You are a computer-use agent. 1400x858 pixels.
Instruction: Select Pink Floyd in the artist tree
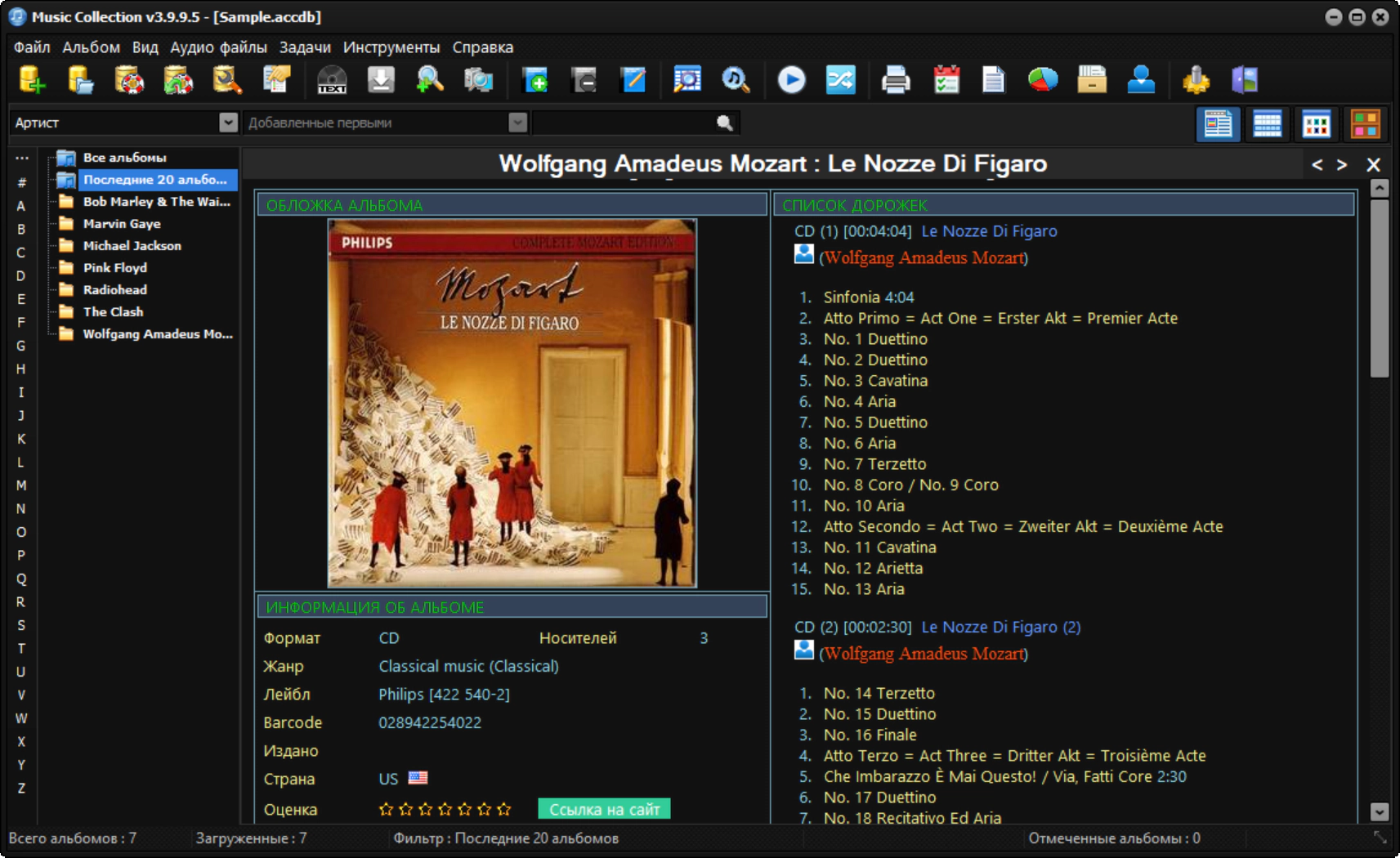point(115,267)
